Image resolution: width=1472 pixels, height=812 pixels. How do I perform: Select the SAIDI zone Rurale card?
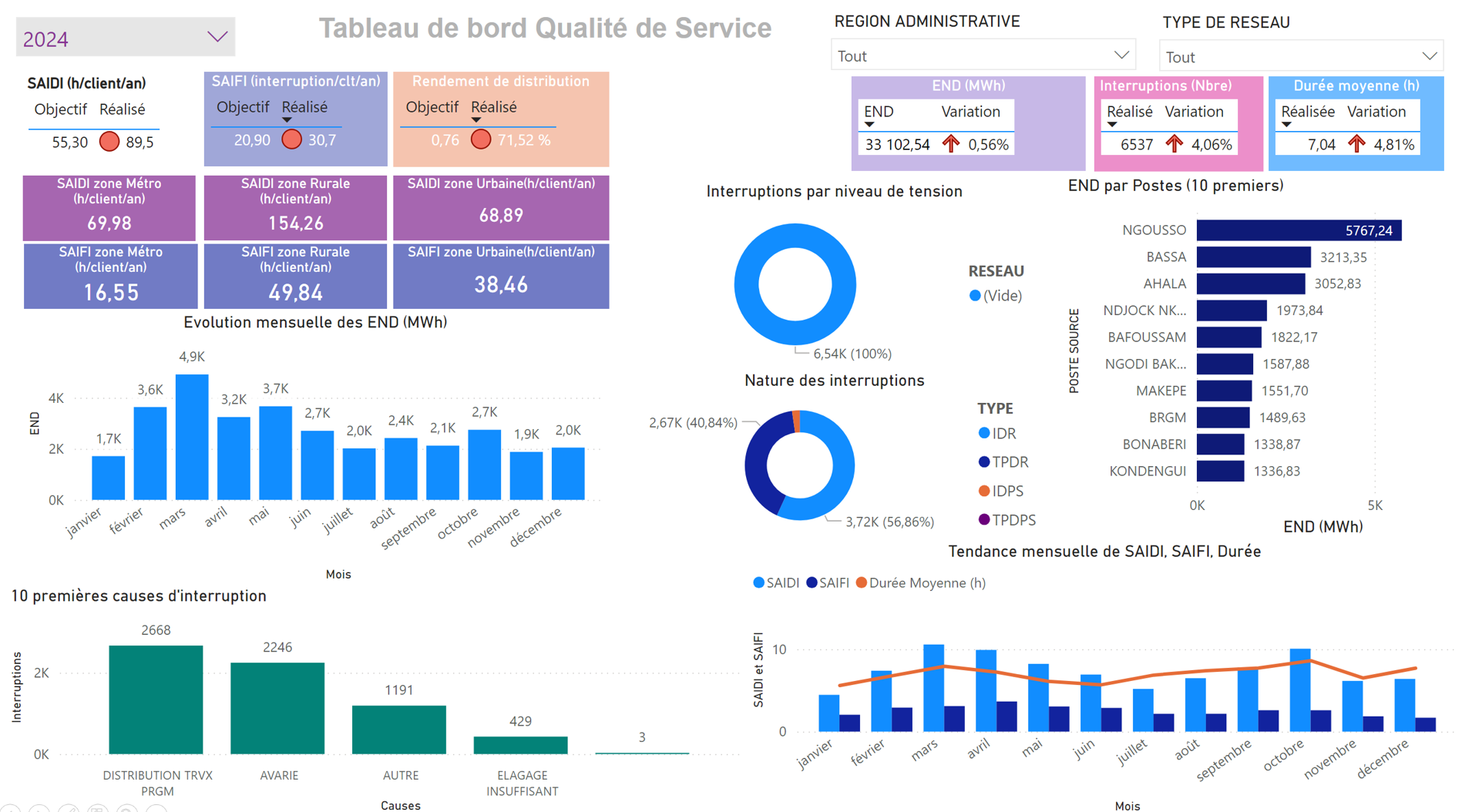pos(295,207)
